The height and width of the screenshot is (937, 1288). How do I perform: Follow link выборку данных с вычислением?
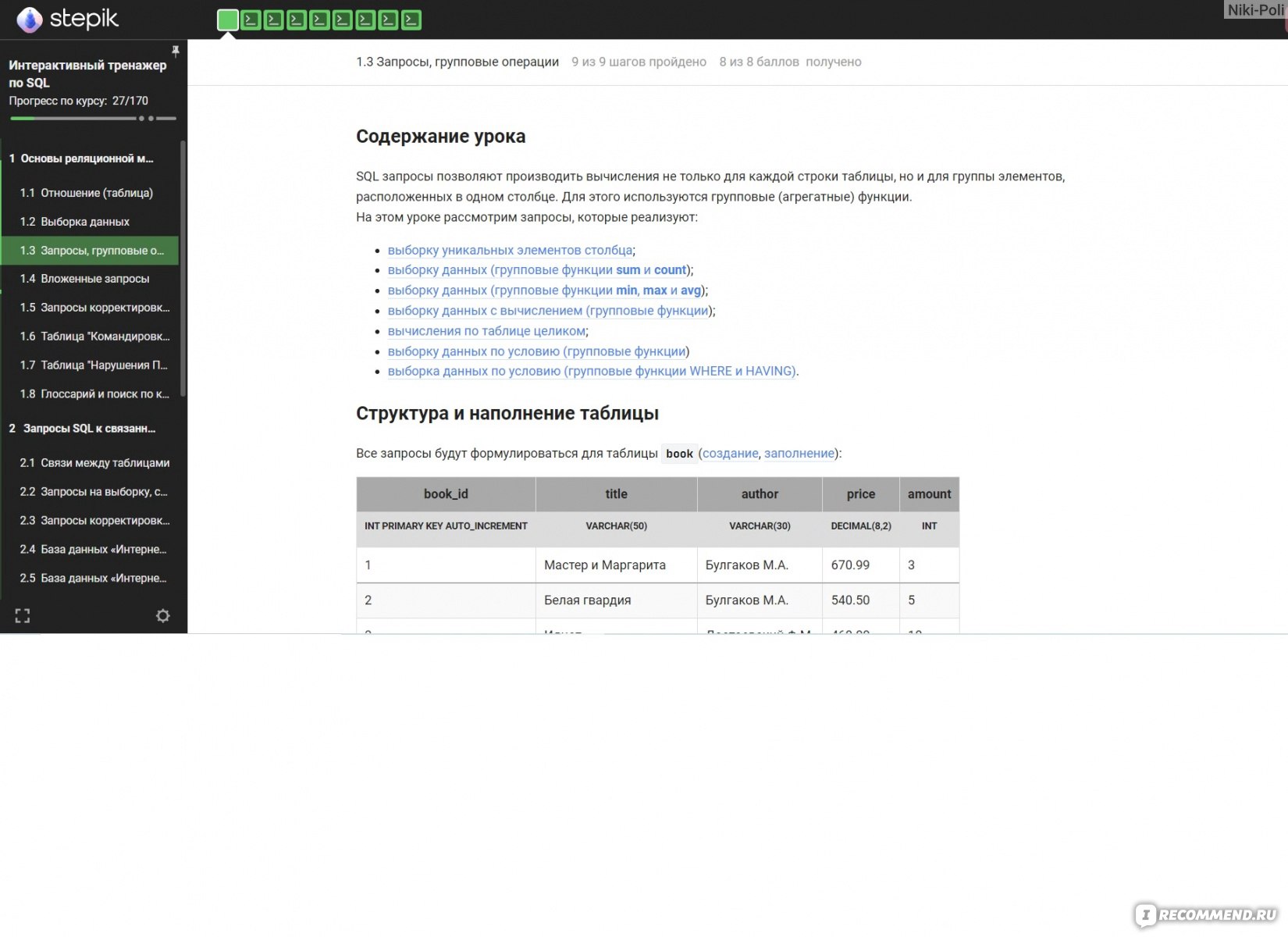click(x=549, y=311)
